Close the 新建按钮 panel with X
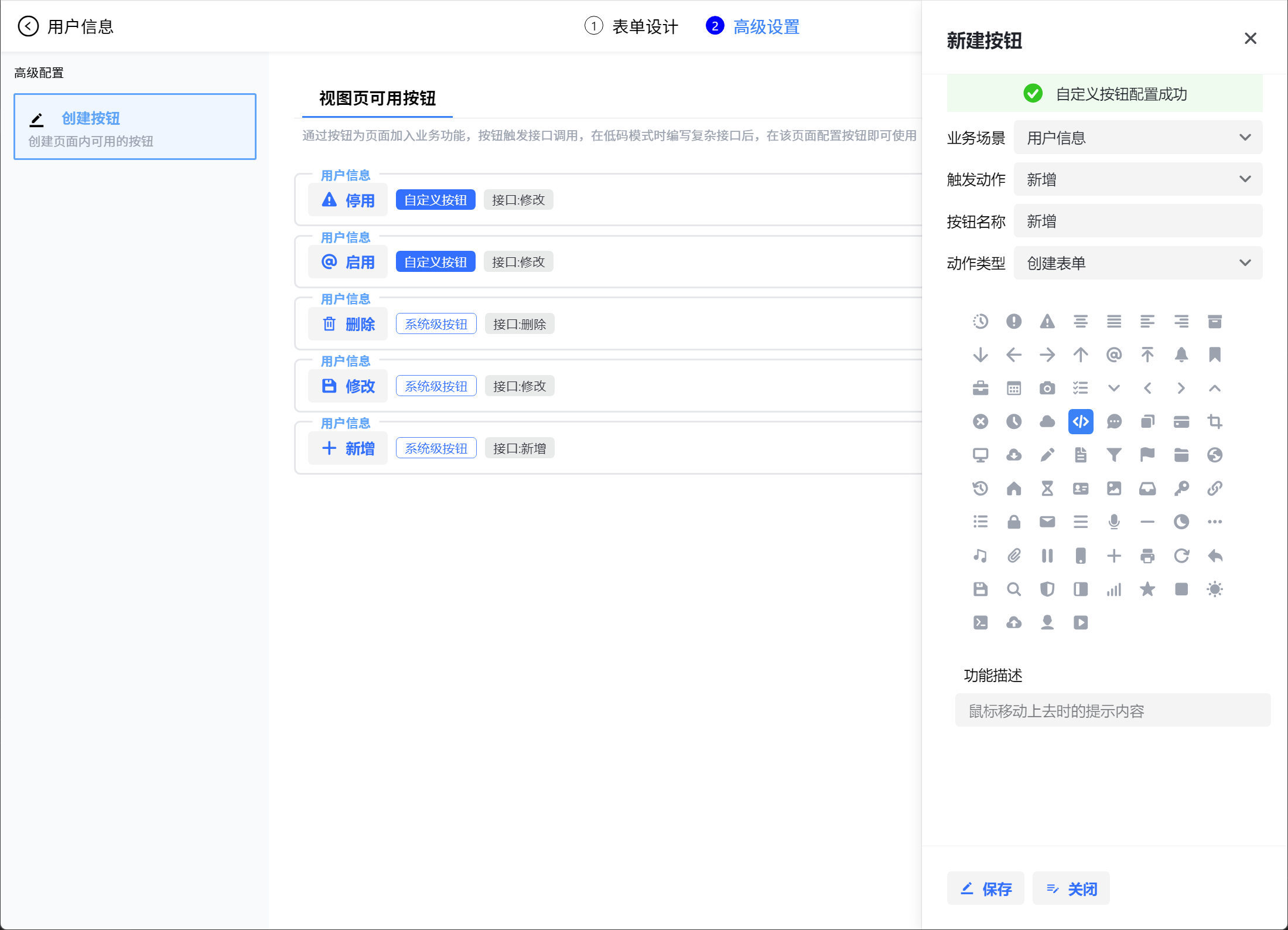This screenshot has width=1288, height=930. (x=1251, y=39)
